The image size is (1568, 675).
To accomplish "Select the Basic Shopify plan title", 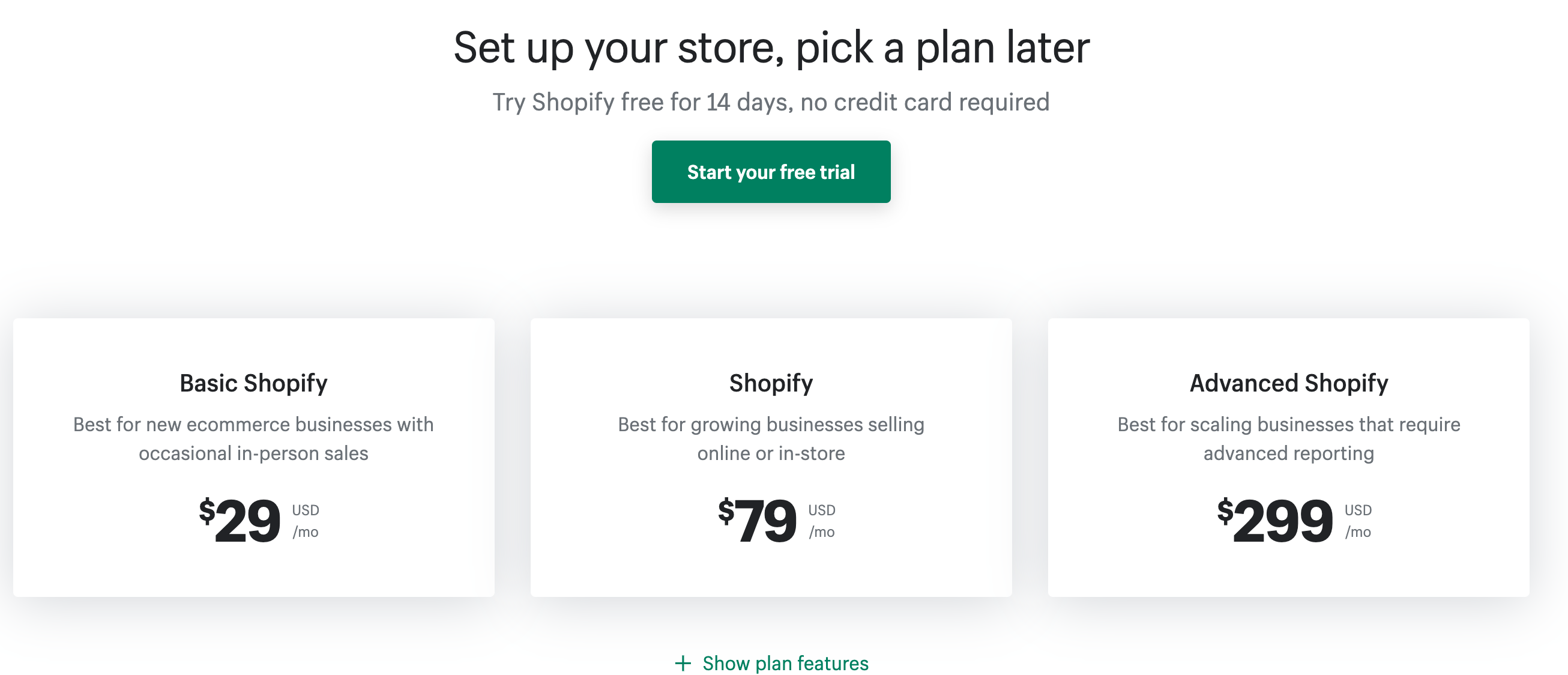I will 253,383.
